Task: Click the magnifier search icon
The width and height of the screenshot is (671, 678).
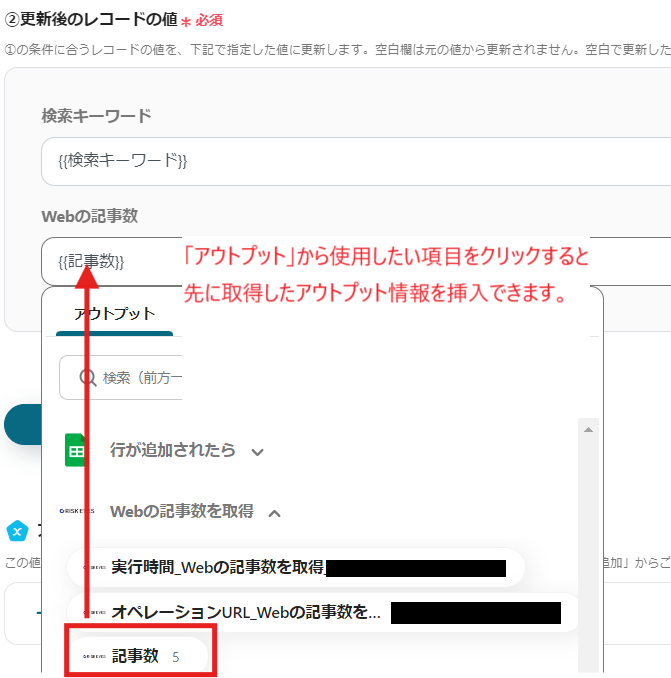Action: pyautogui.click(x=88, y=378)
